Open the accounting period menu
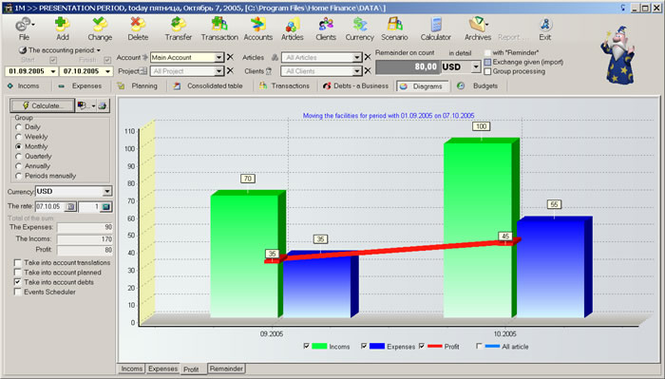665x379 pixels. point(64,50)
